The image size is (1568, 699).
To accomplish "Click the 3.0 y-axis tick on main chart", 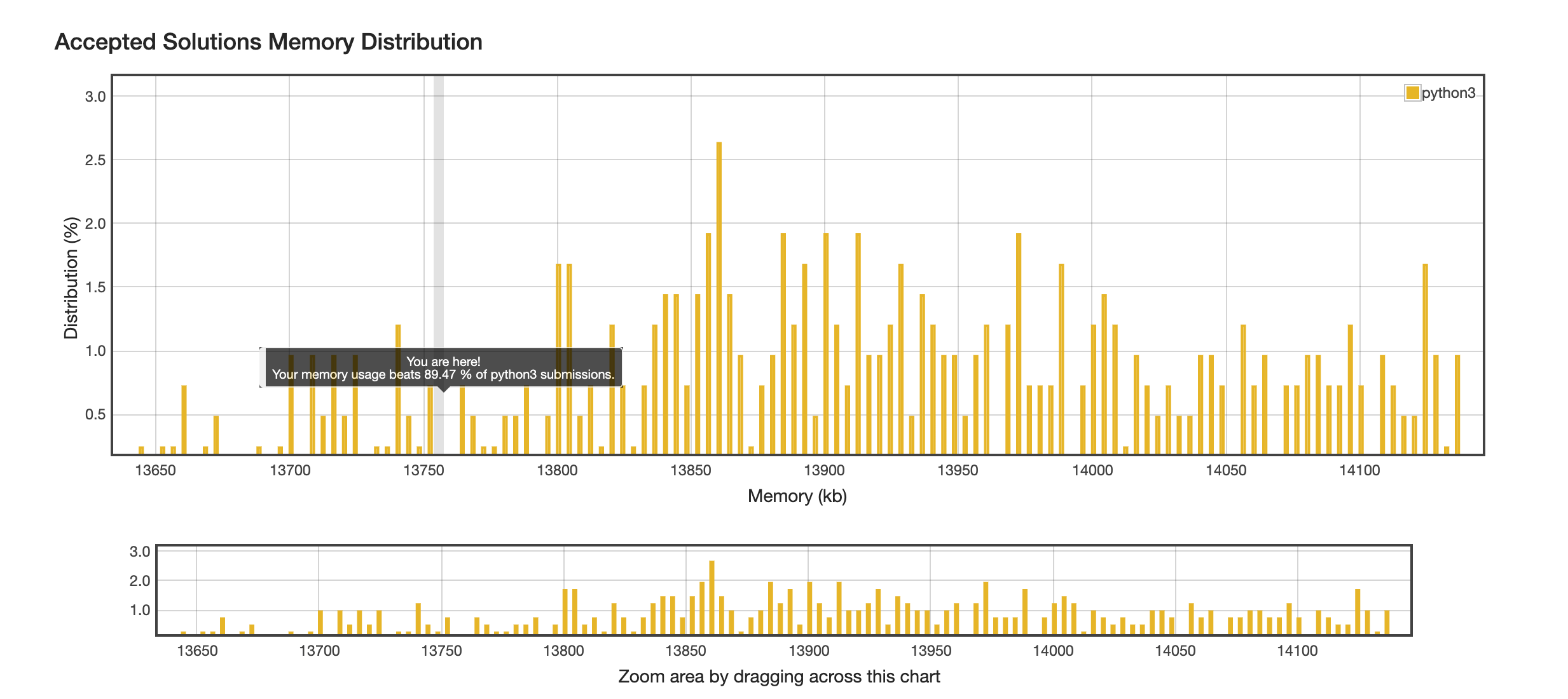I will (x=95, y=97).
